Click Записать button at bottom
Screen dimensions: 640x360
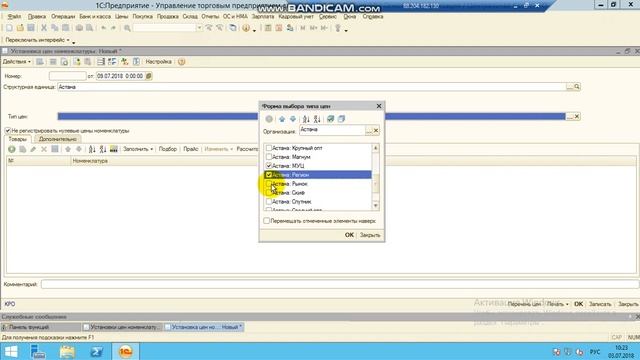[600, 304]
